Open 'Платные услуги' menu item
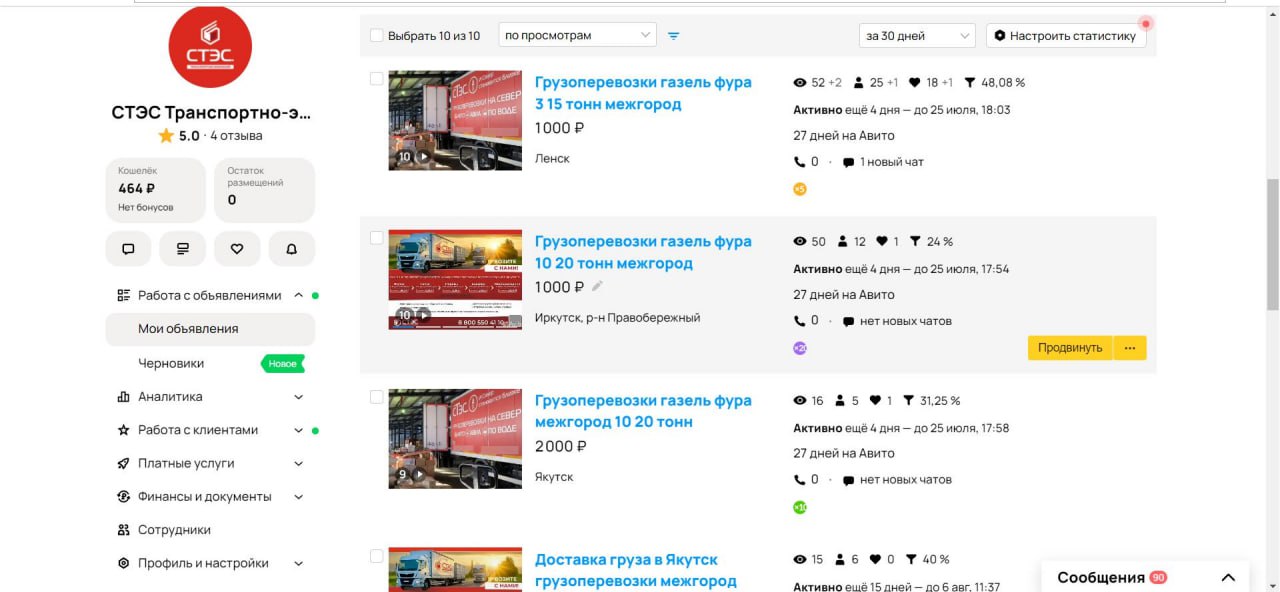 click(186, 463)
